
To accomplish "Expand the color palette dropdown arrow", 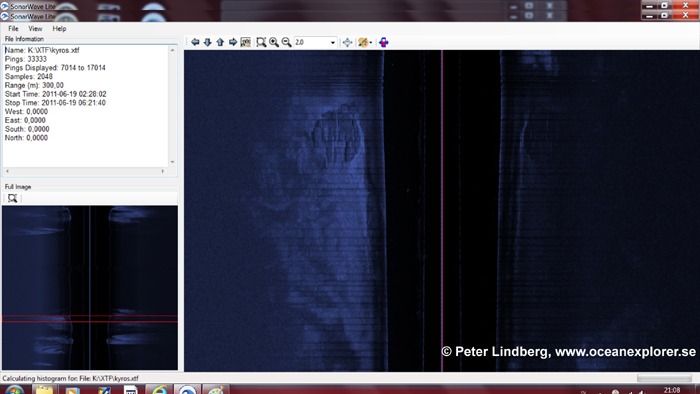I will point(371,43).
